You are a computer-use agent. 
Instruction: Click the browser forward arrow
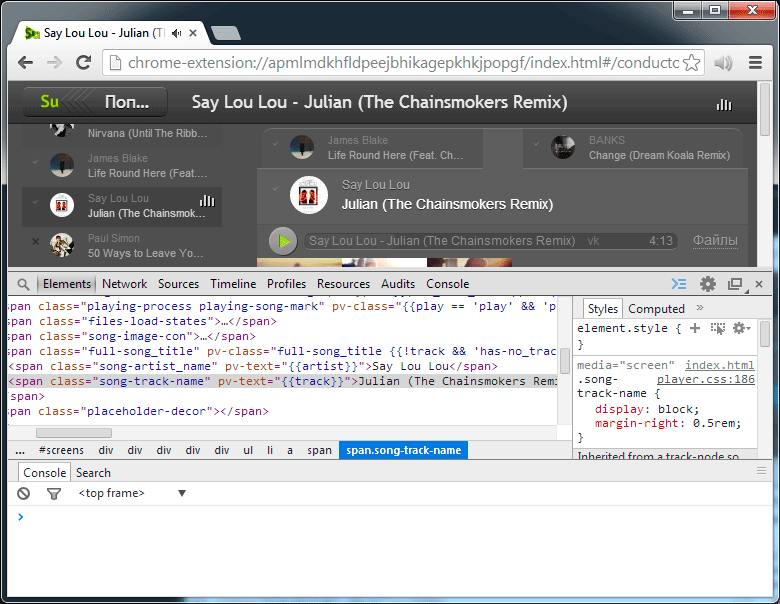pyautogui.click(x=54, y=63)
